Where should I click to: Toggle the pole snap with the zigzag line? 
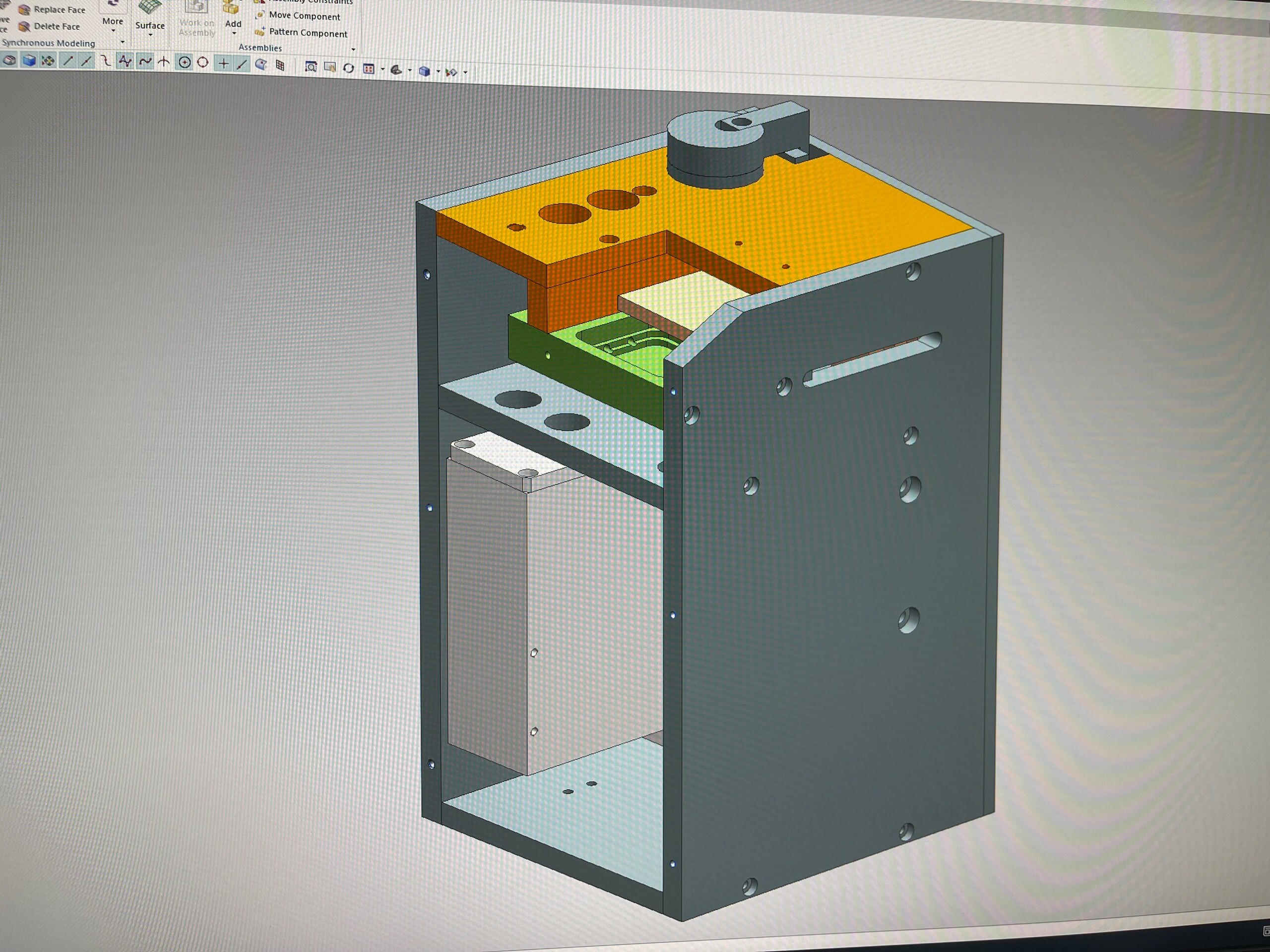point(125,61)
